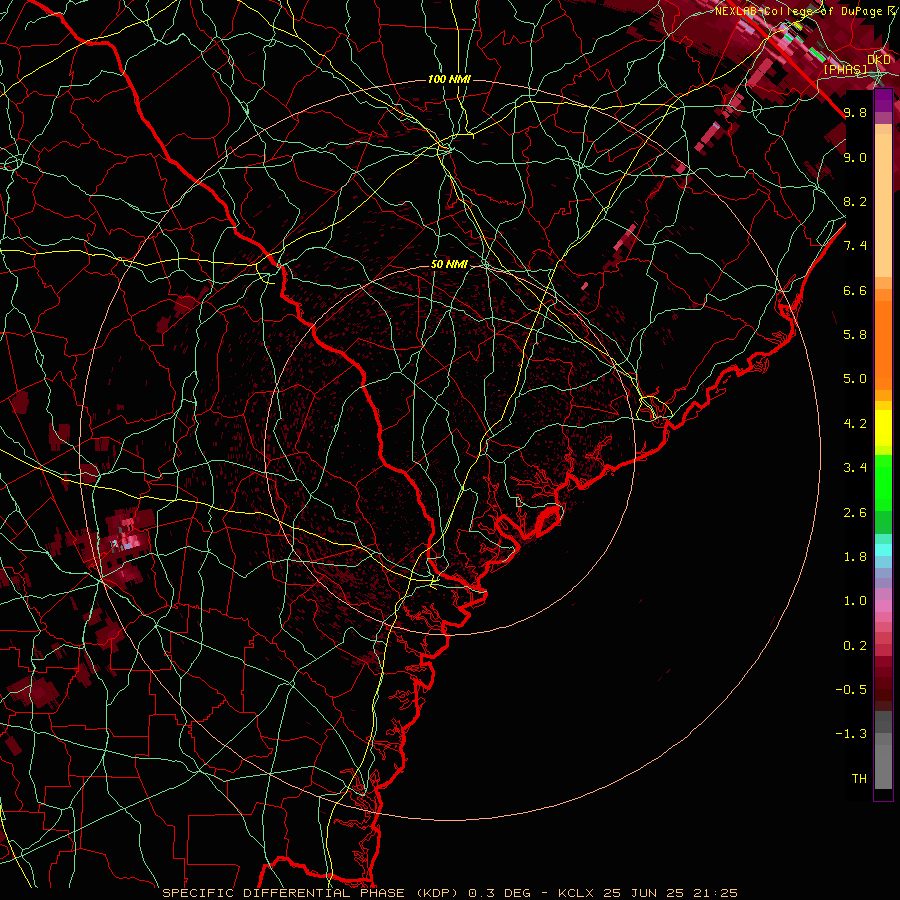Click the "50 NMI" range ring label
The height and width of the screenshot is (900, 900).
[x=449, y=265]
